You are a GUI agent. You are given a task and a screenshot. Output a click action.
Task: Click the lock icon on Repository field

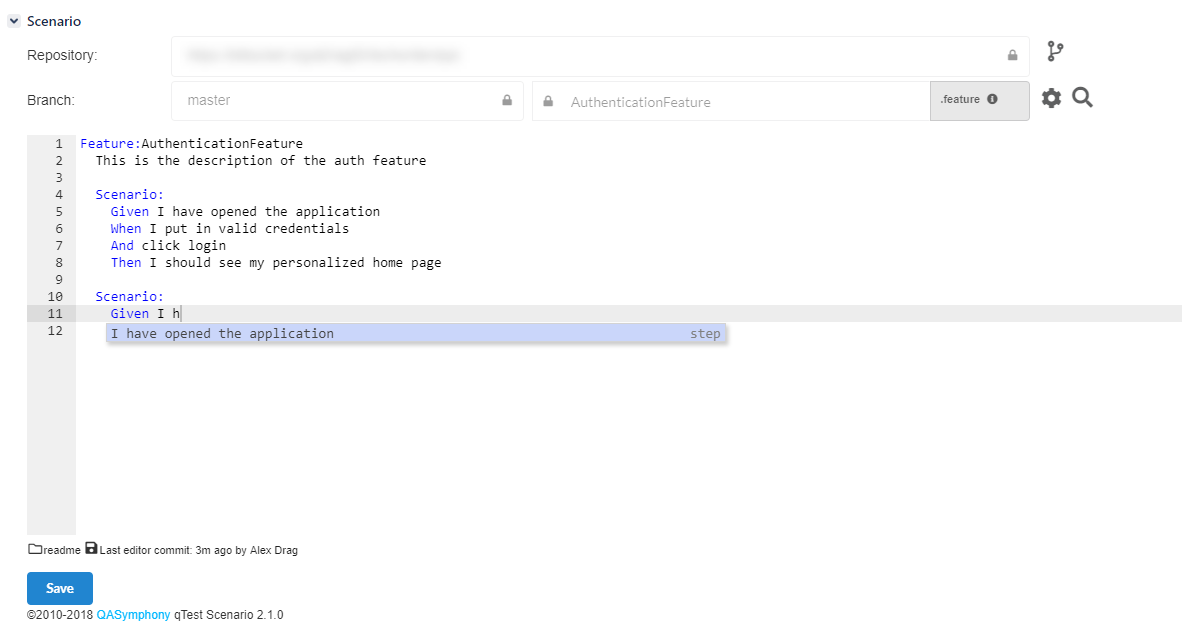pyautogui.click(x=1012, y=56)
